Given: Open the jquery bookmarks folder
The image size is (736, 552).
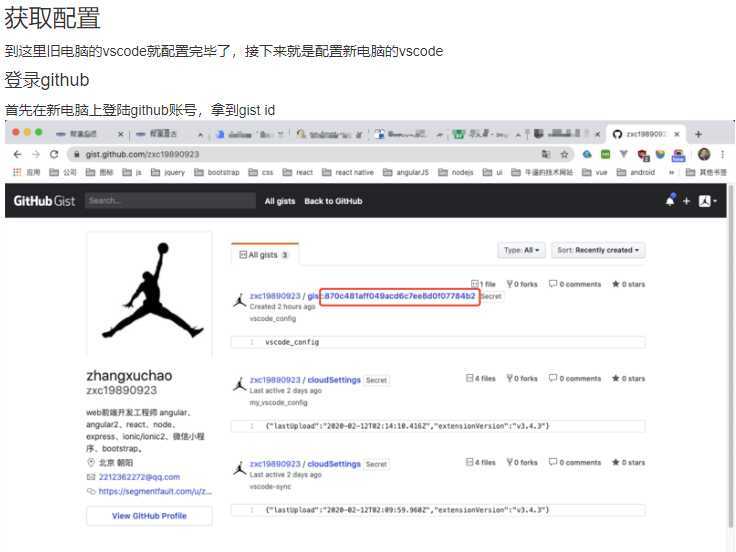Looking at the screenshot, I should (168, 172).
